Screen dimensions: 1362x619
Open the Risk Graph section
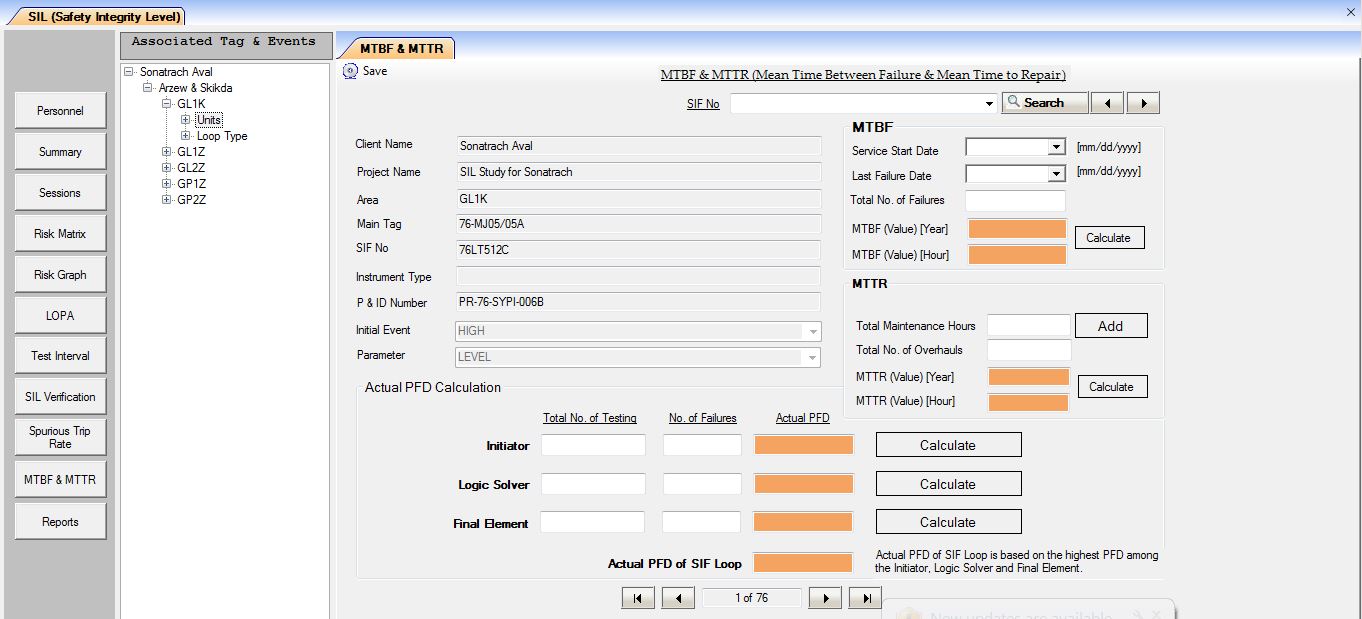(x=60, y=275)
